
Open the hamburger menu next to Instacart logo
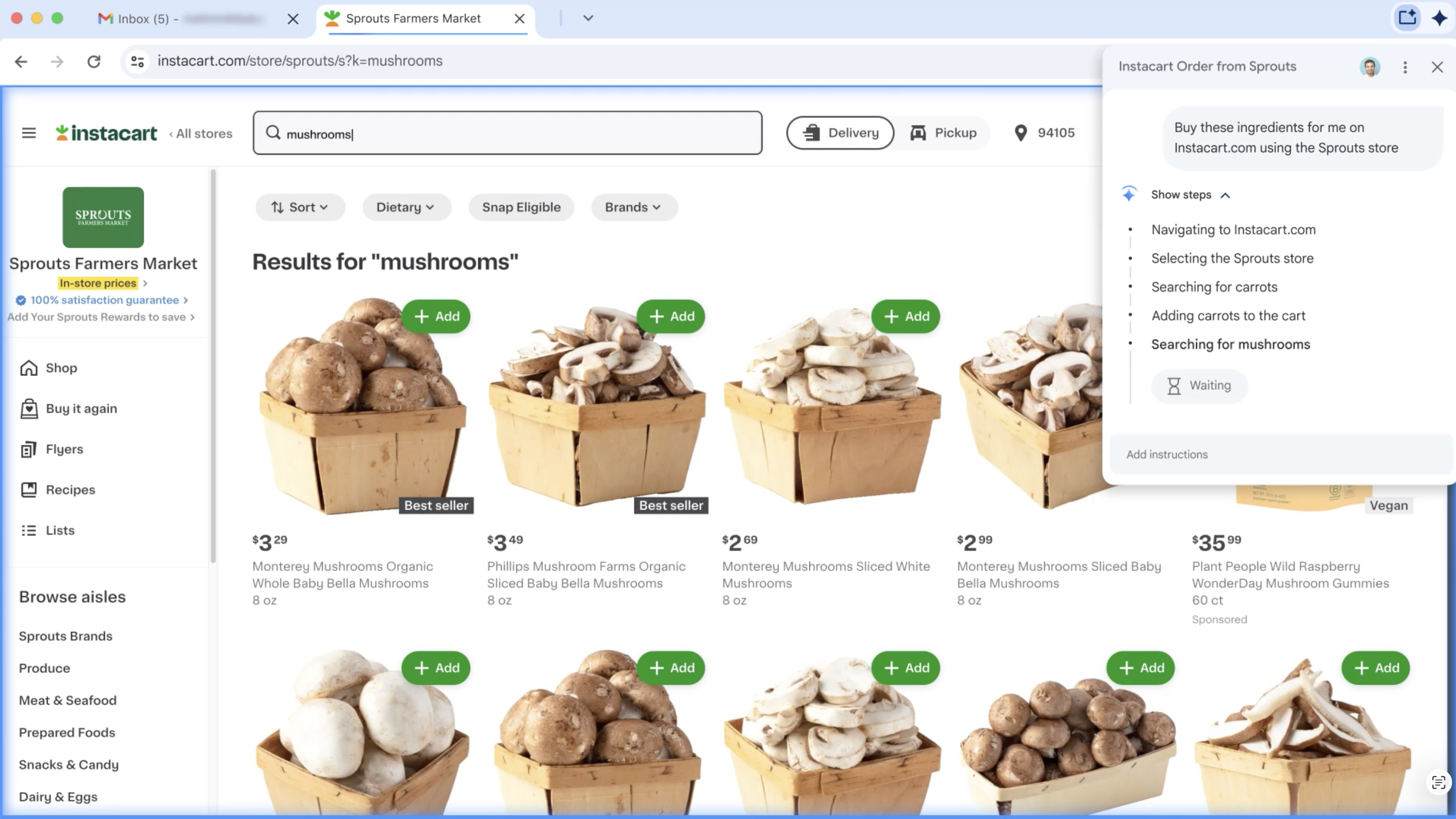pyautogui.click(x=28, y=133)
